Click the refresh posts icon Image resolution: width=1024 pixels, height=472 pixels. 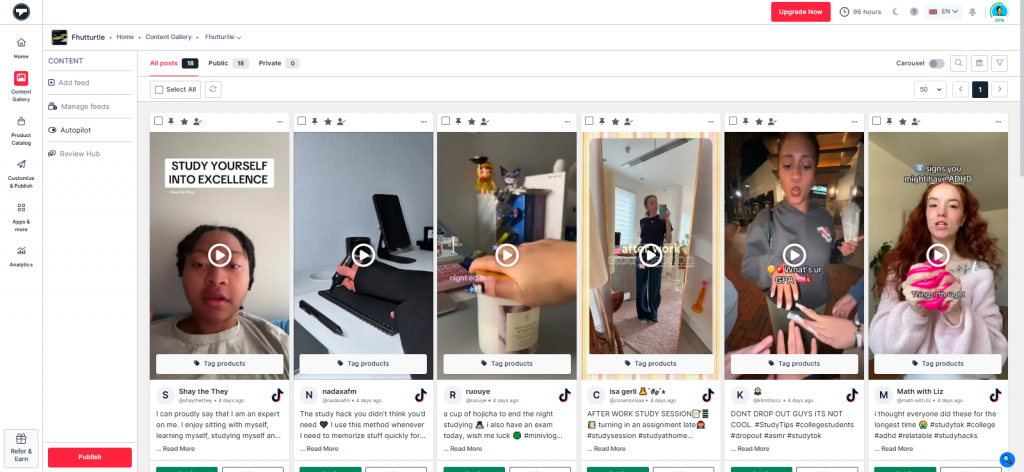tap(213, 89)
